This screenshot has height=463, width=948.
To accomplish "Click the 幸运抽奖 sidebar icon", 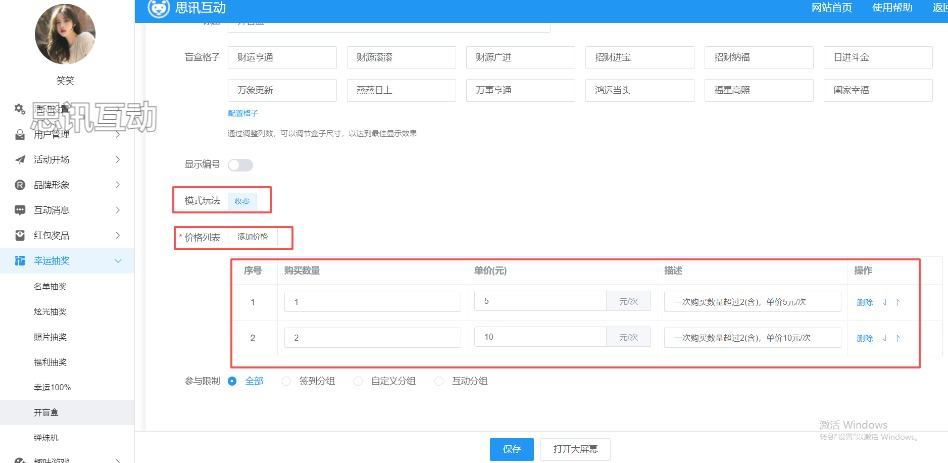I will point(20,261).
